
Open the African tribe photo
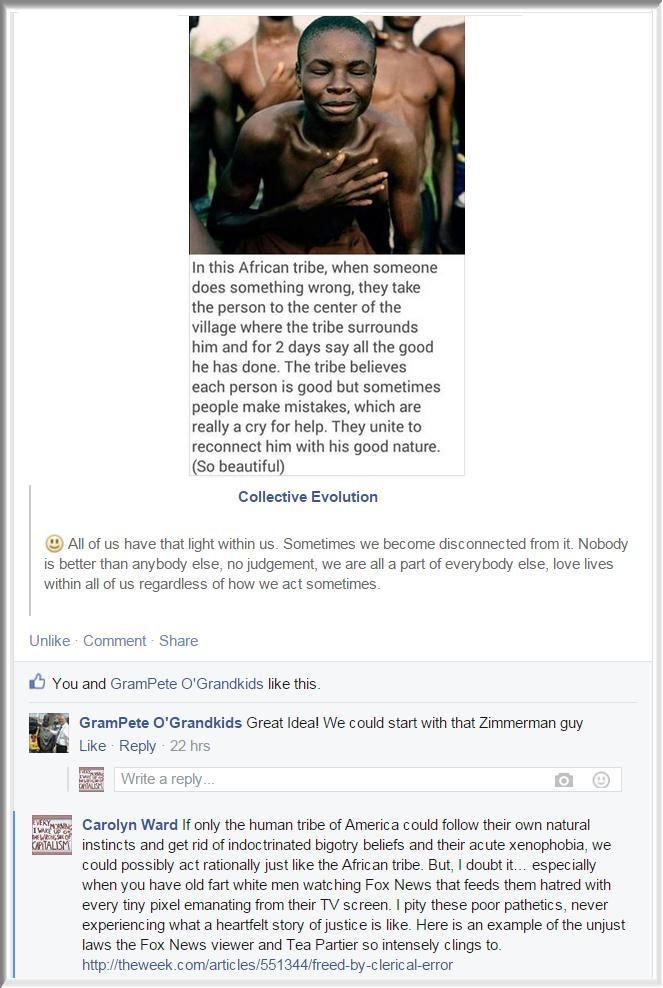(326, 135)
